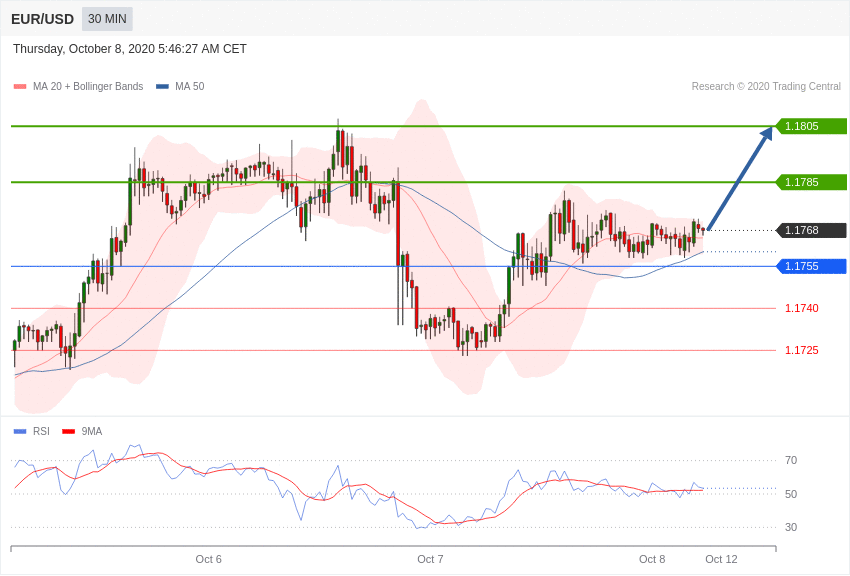The height and width of the screenshot is (576, 850).
Task: Click the 9MA legend label
Action: point(92,431)
